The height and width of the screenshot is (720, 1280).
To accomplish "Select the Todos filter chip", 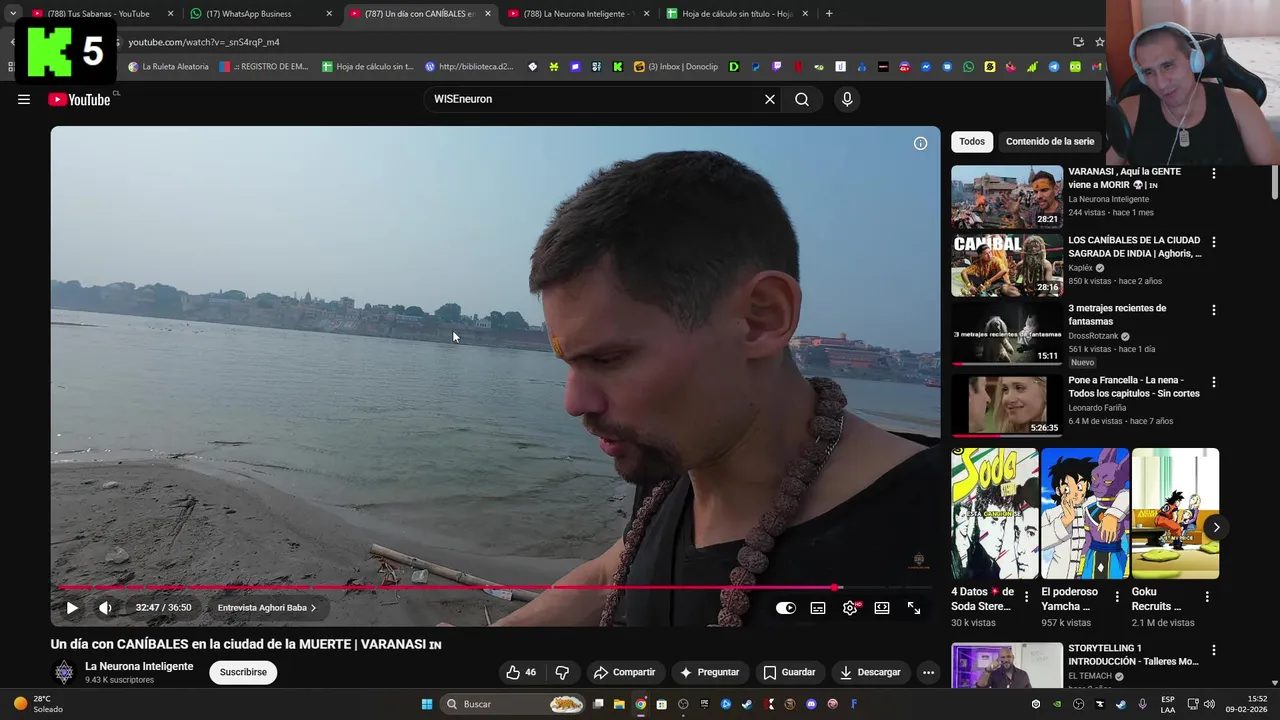I will pyautogui.click(x=972, y=142).
